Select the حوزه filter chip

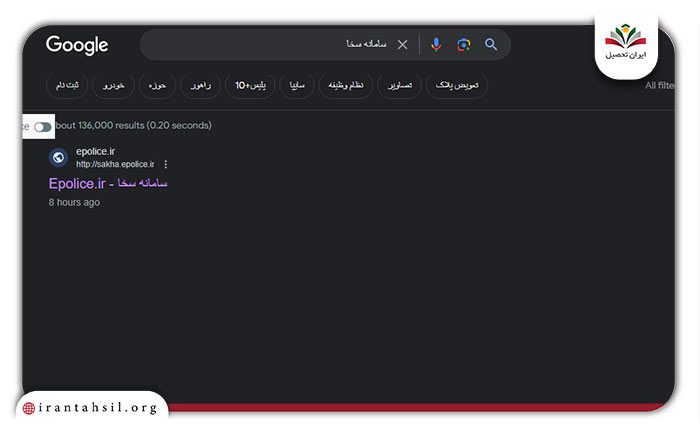coord(157,85)
